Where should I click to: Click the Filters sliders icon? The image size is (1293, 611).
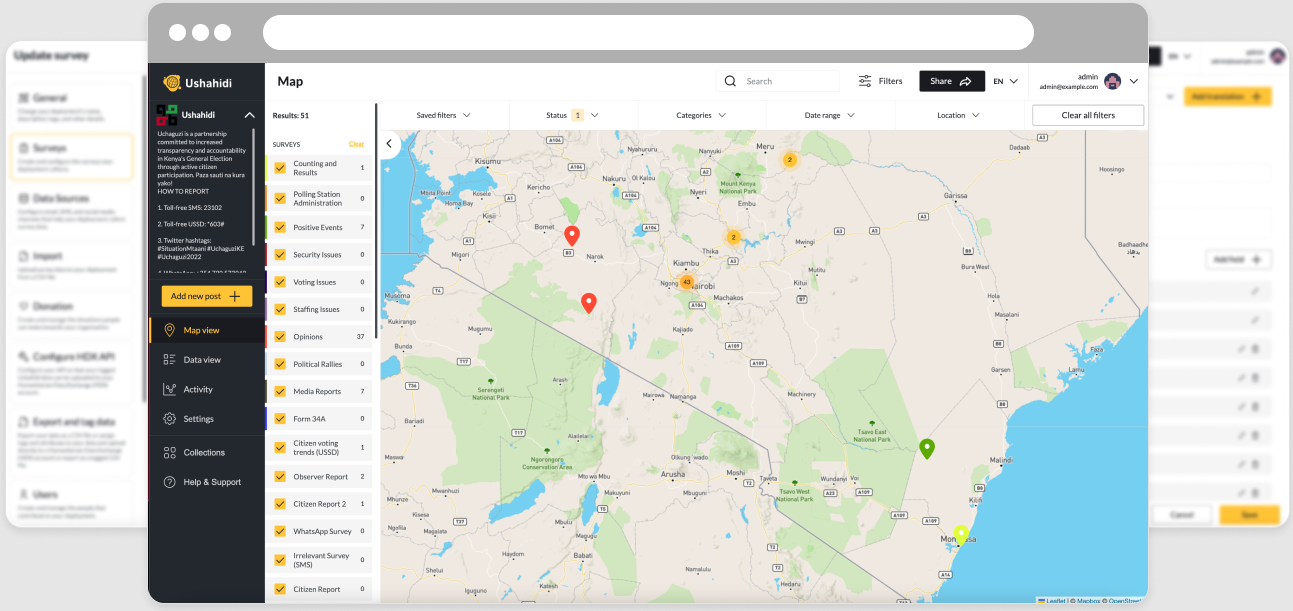865,81
